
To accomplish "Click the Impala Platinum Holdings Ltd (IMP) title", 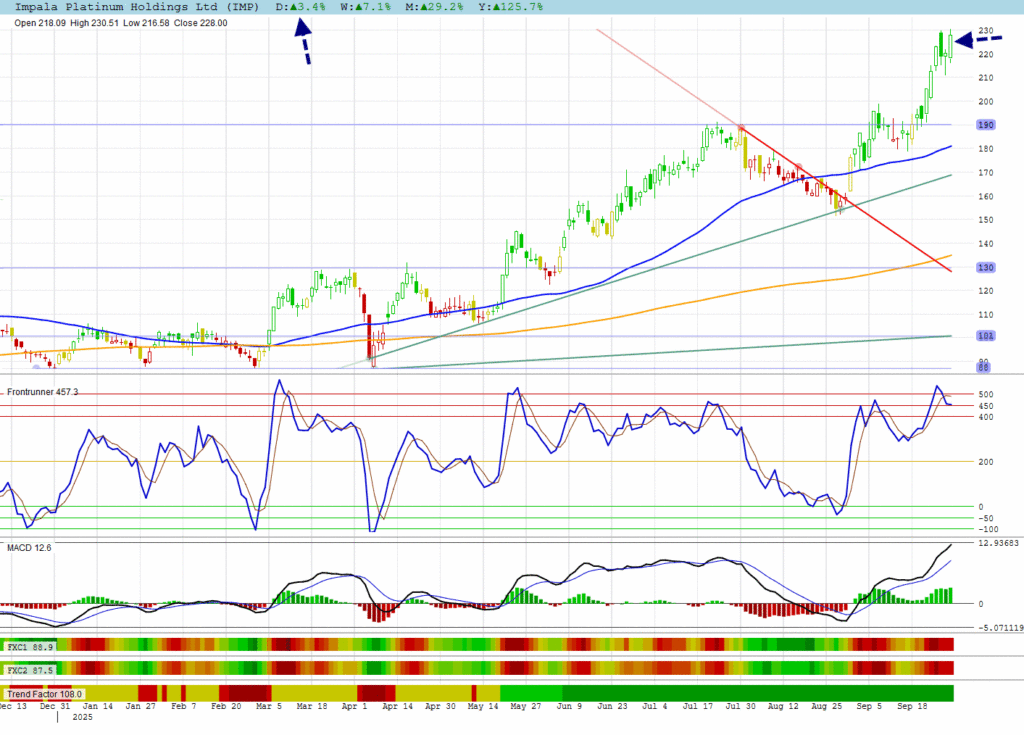I will pyautogui.click(x=140, y=7).
